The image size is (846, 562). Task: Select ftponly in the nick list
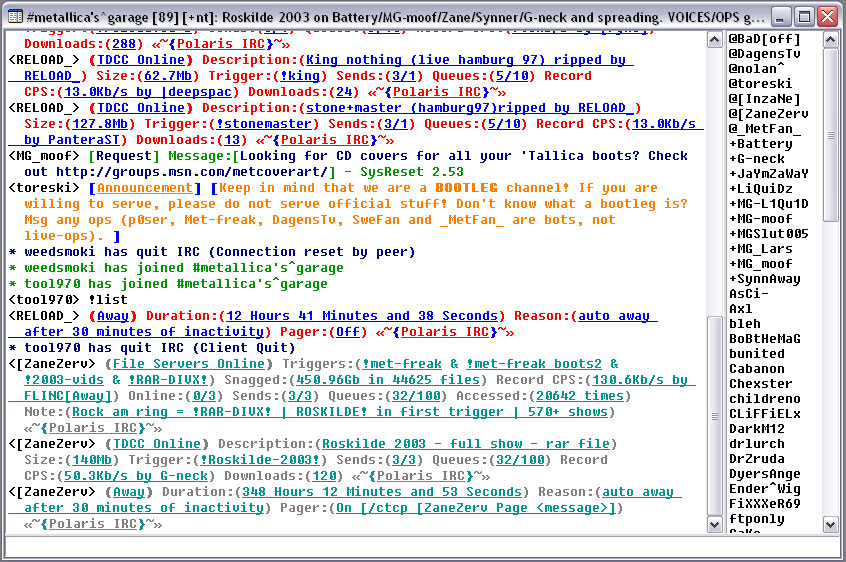pyautogui.click(x=757, y=519)
